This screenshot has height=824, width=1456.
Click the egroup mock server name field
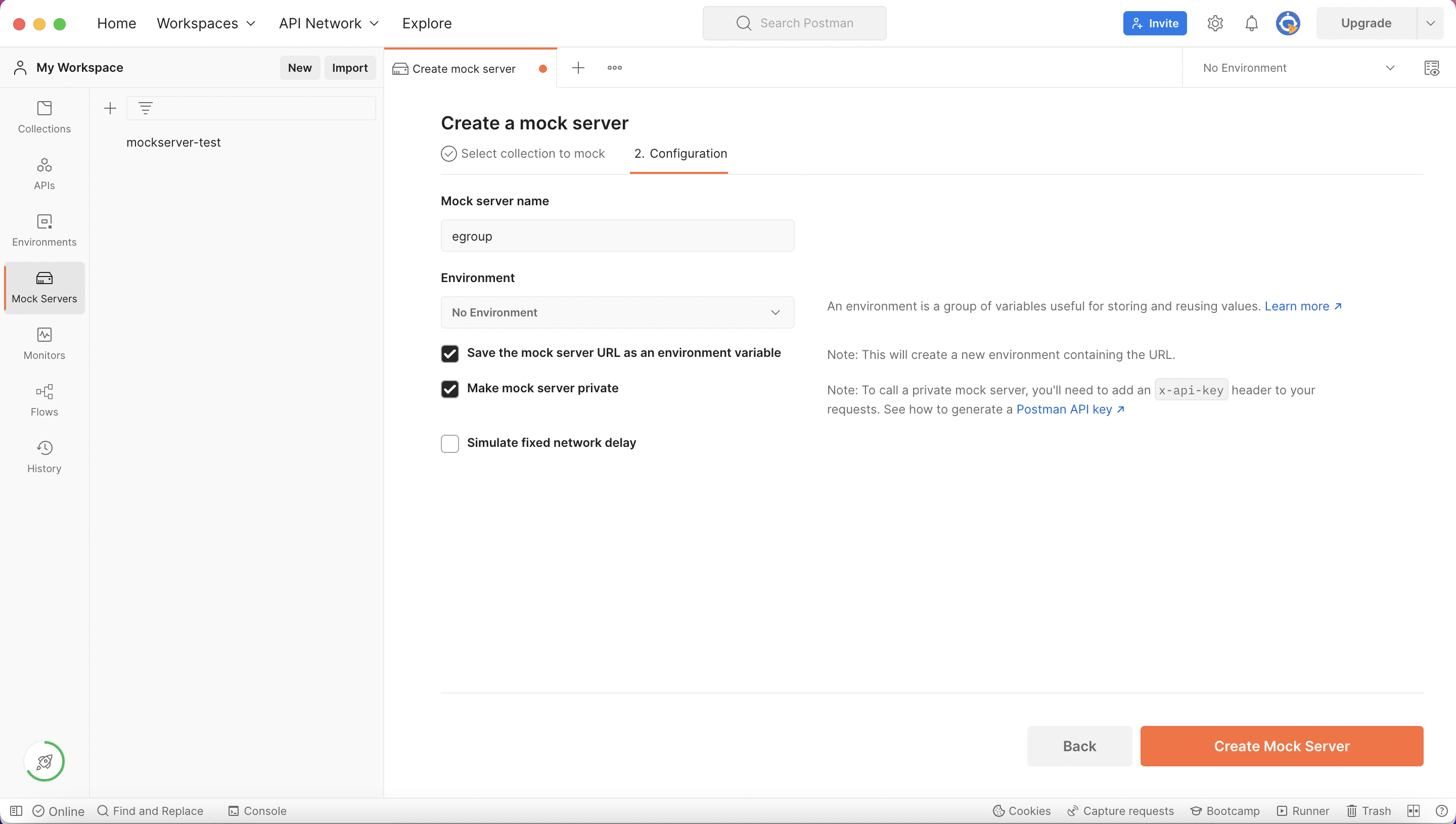click(617, 236)
